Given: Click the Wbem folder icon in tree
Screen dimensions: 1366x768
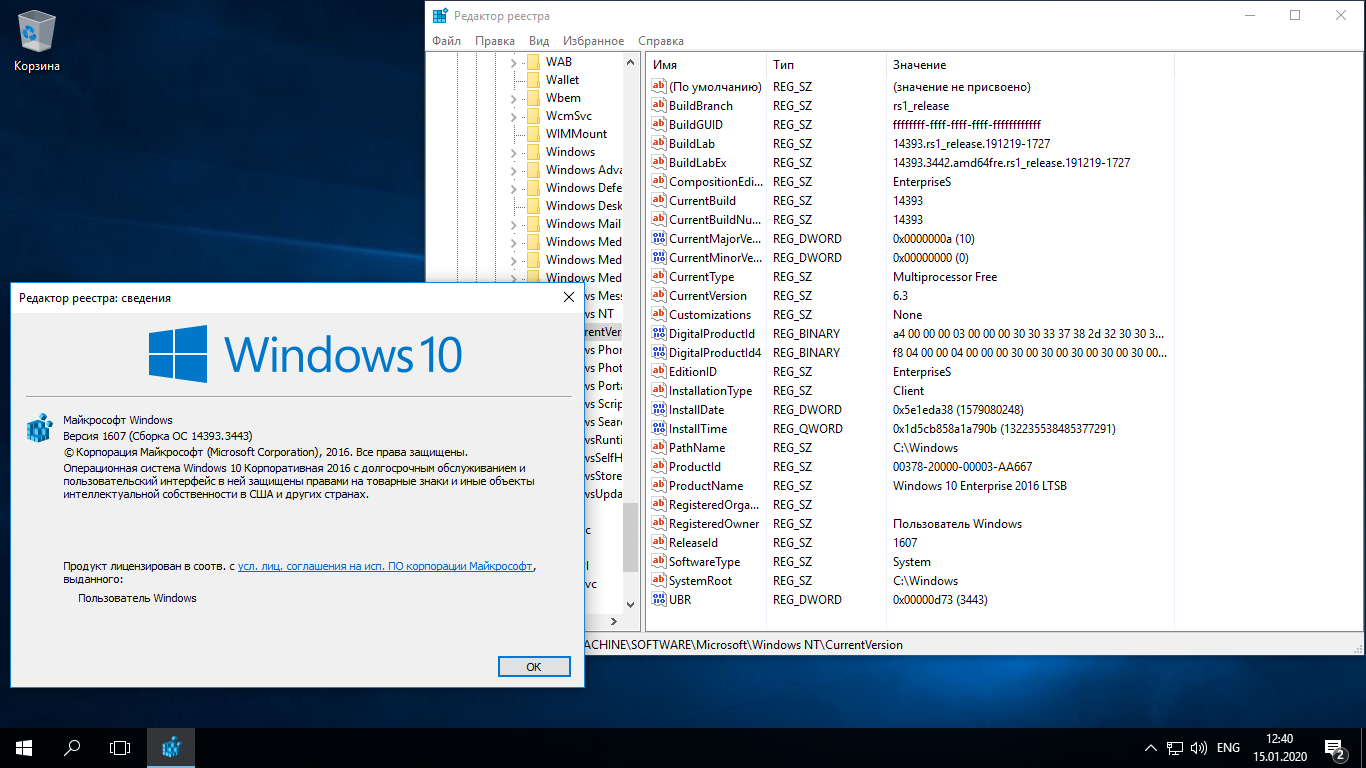Looking at the screenshot, I should 532,97.
